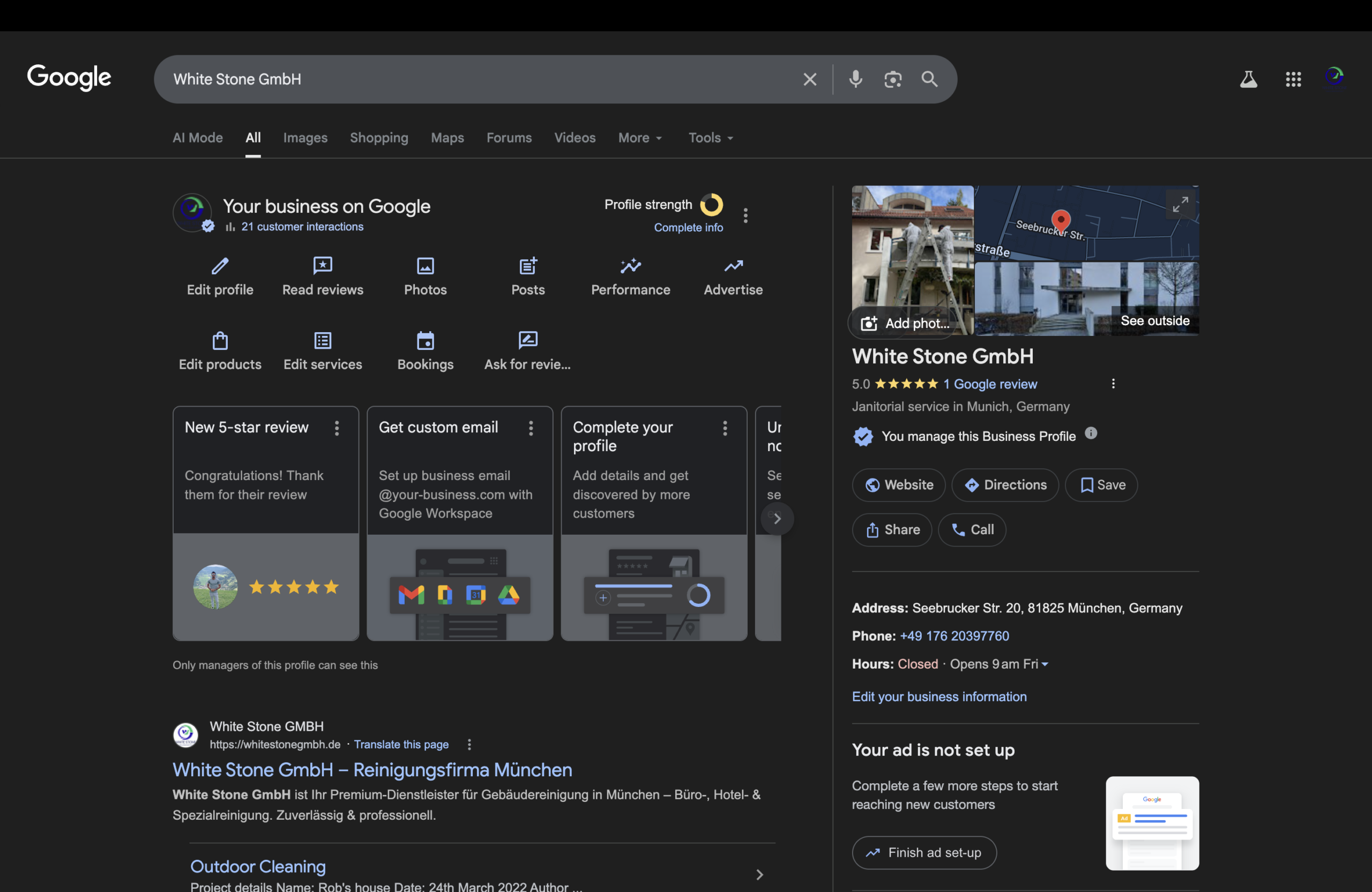Switch to the Images tab
This screenshot has width=1372, height=892.
click(x=305, y=138)
